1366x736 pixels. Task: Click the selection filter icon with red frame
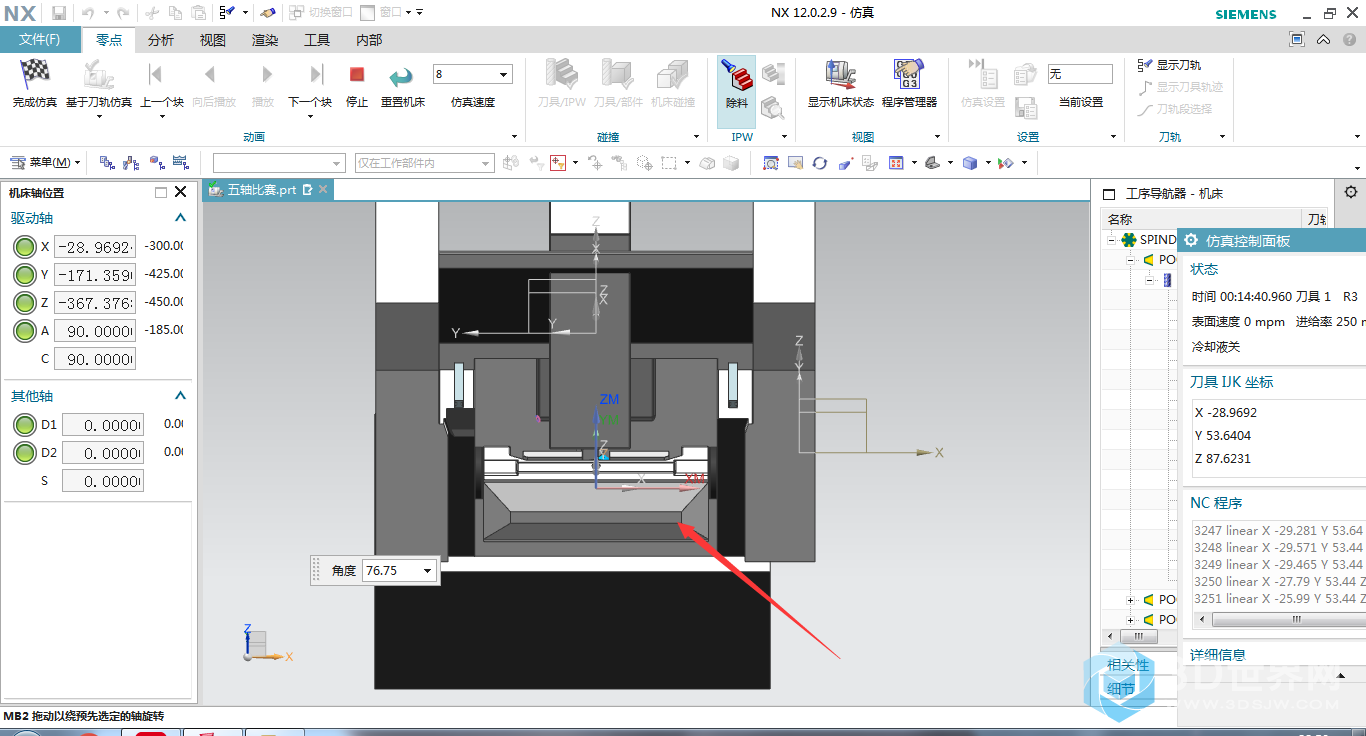click(557, 163)
